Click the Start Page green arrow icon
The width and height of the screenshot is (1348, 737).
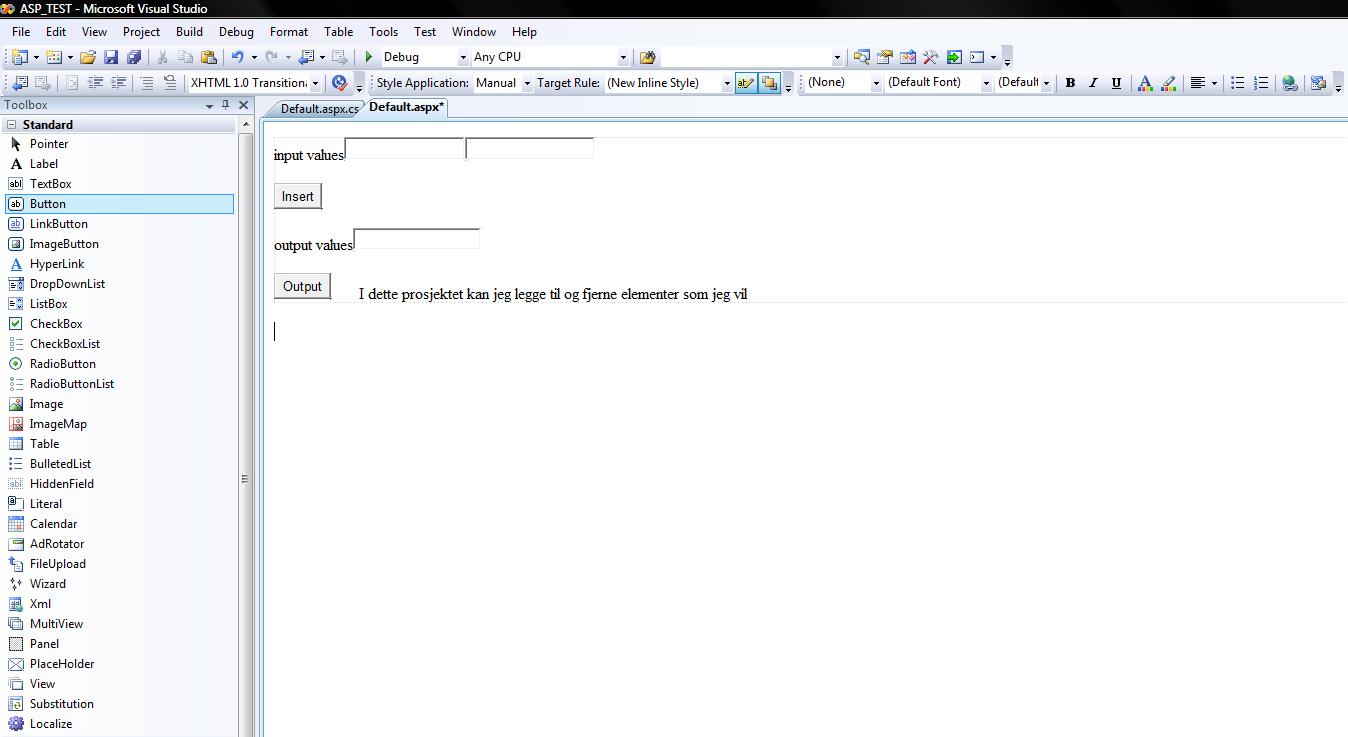[x=954, y=57]
